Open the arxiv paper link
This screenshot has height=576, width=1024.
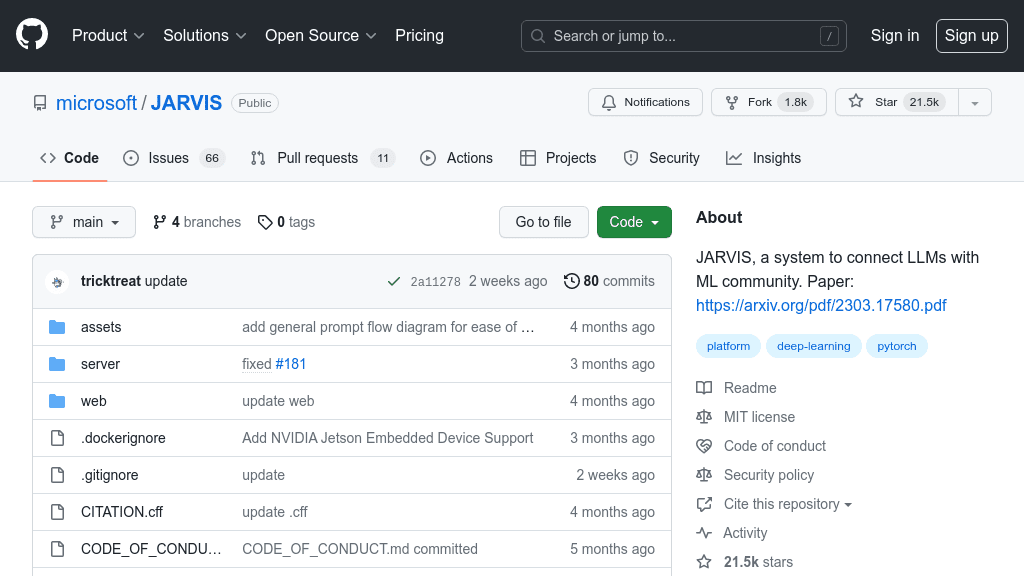[x=821, y=305]
